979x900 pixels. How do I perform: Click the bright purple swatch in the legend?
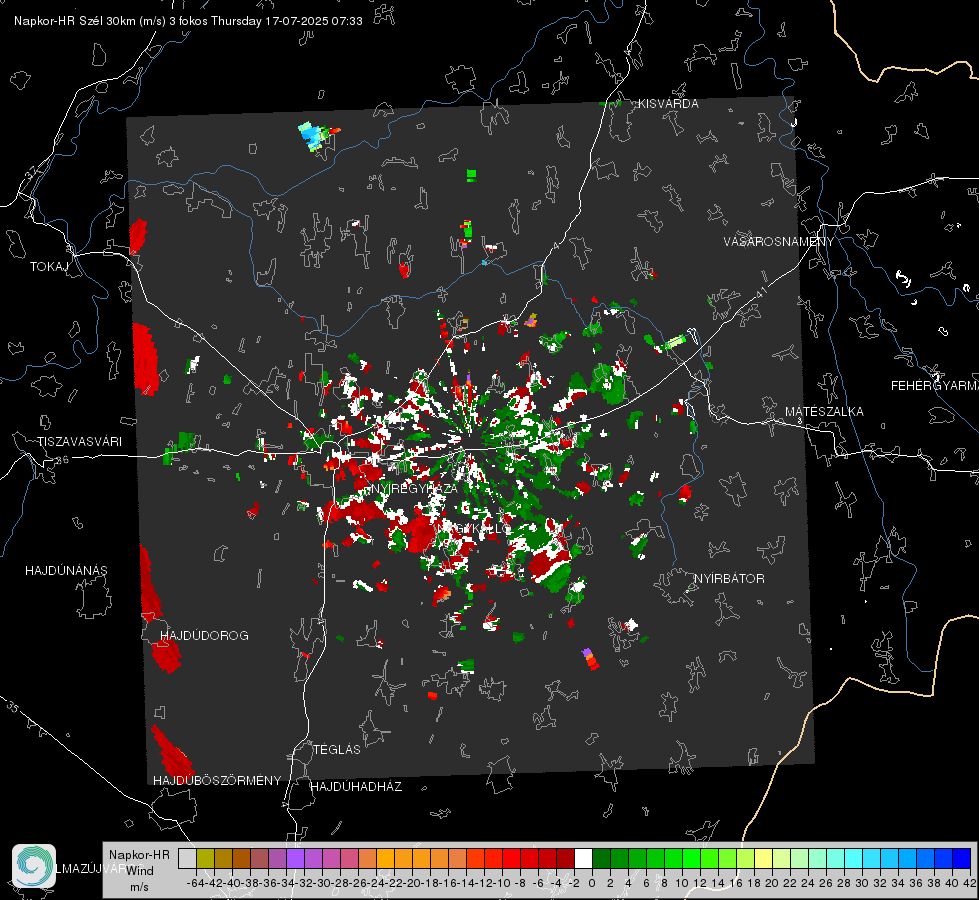pyautogui.click(x=295, y=858)
